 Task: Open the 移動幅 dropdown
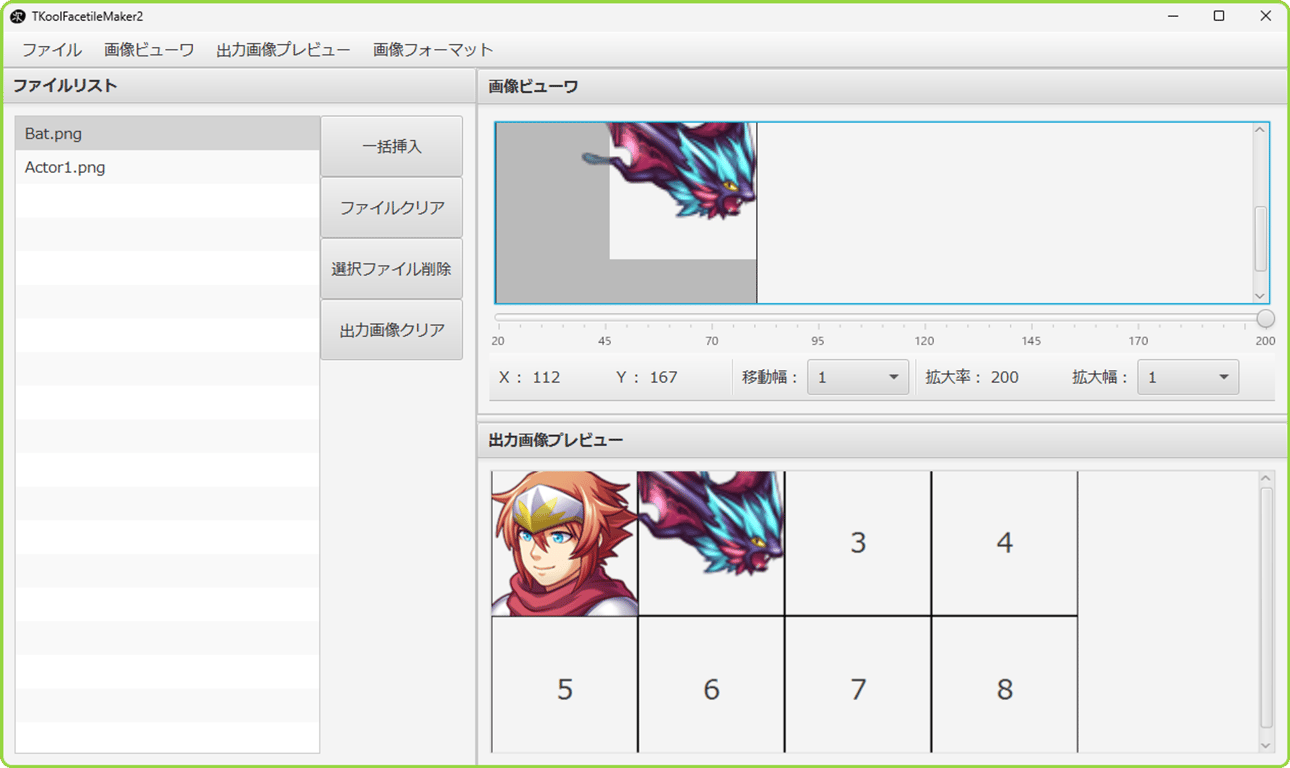pos(857,377)
